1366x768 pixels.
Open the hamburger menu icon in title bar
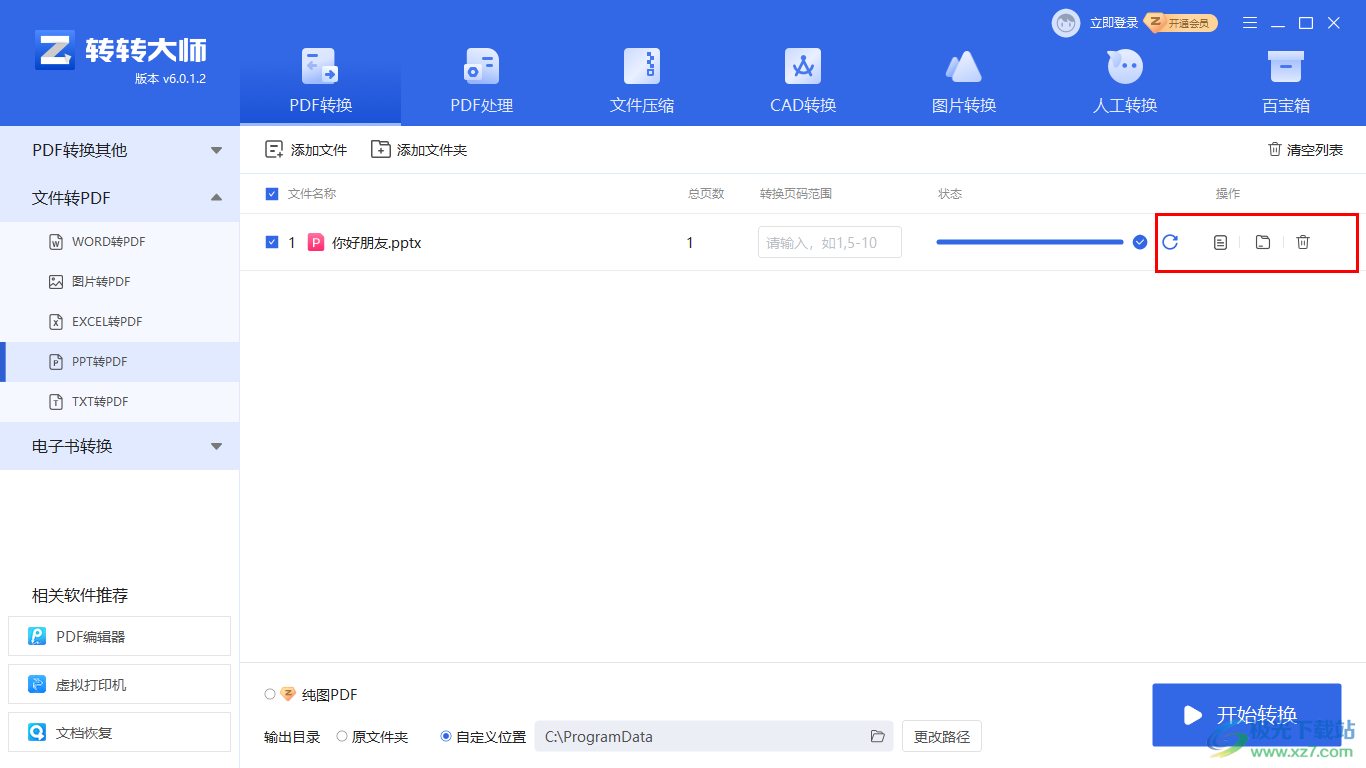(1250, 23)
